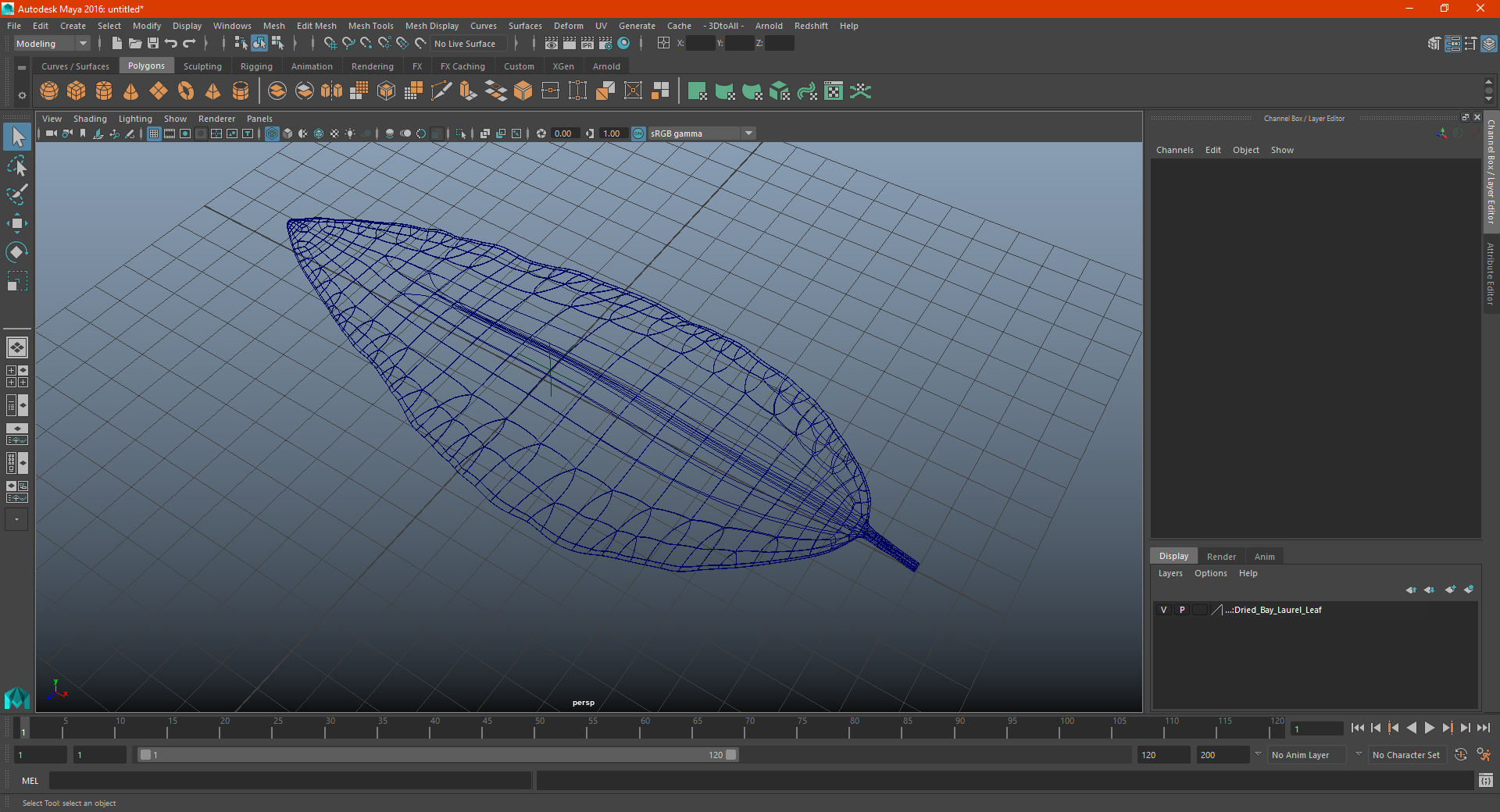Activate the Move tool

coord(17,223)
